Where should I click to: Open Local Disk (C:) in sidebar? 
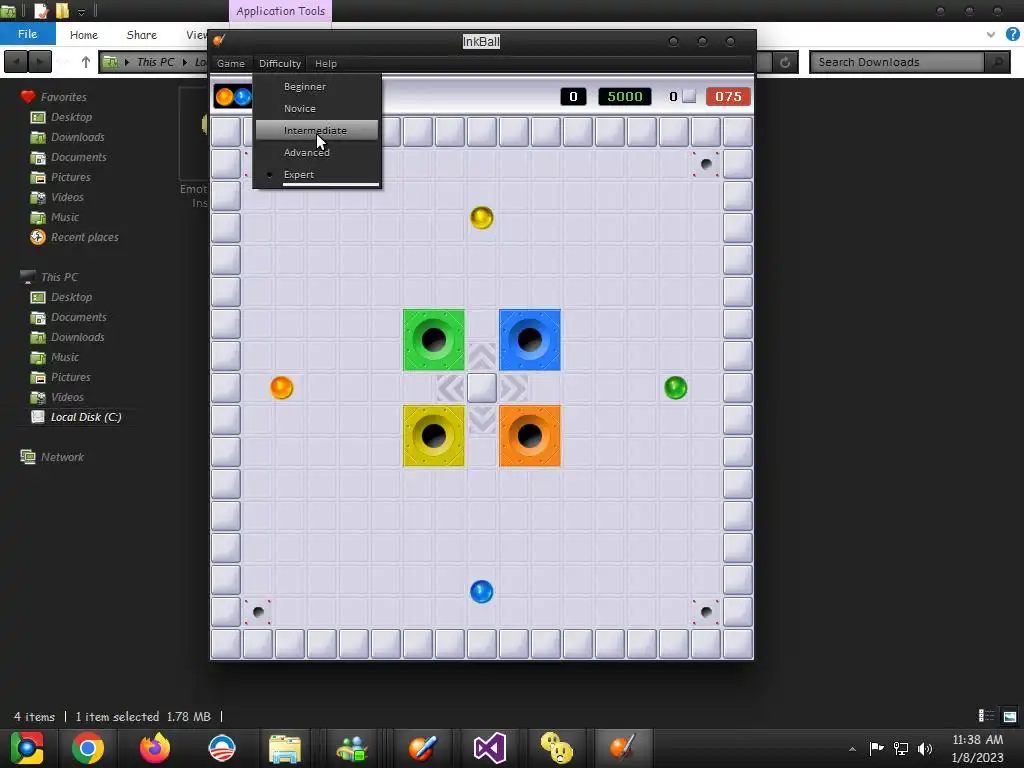(x=86, y=417)
